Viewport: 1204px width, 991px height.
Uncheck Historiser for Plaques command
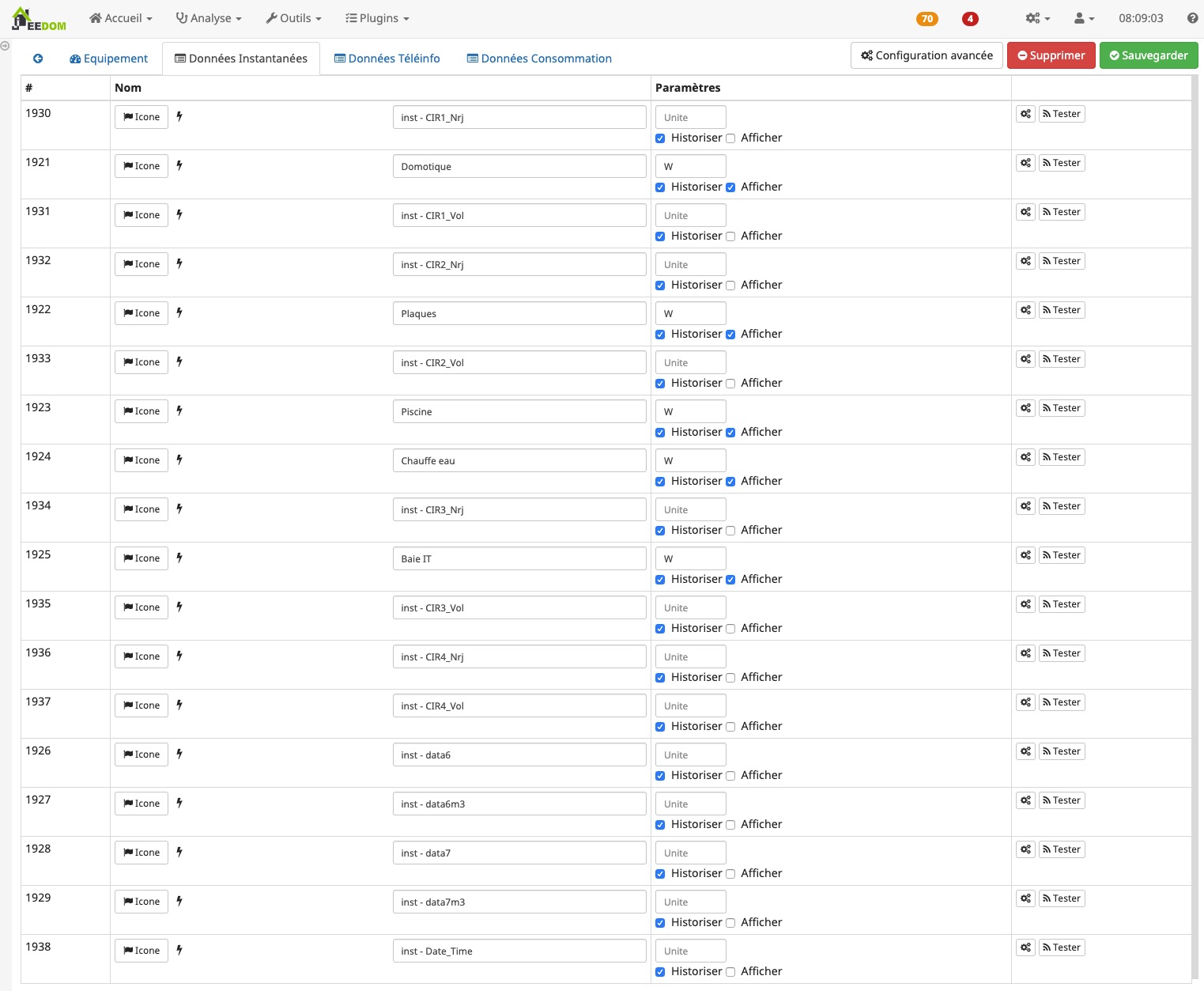click(x=660, y=335)
